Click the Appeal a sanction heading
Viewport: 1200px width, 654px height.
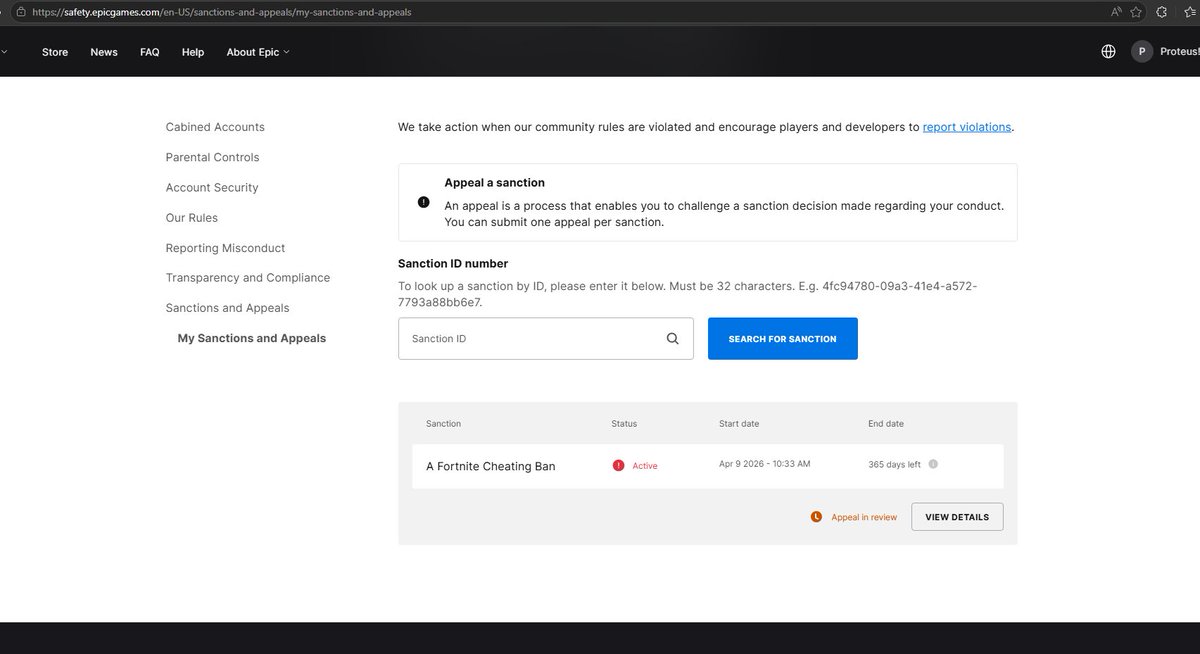tap(495, 183)
